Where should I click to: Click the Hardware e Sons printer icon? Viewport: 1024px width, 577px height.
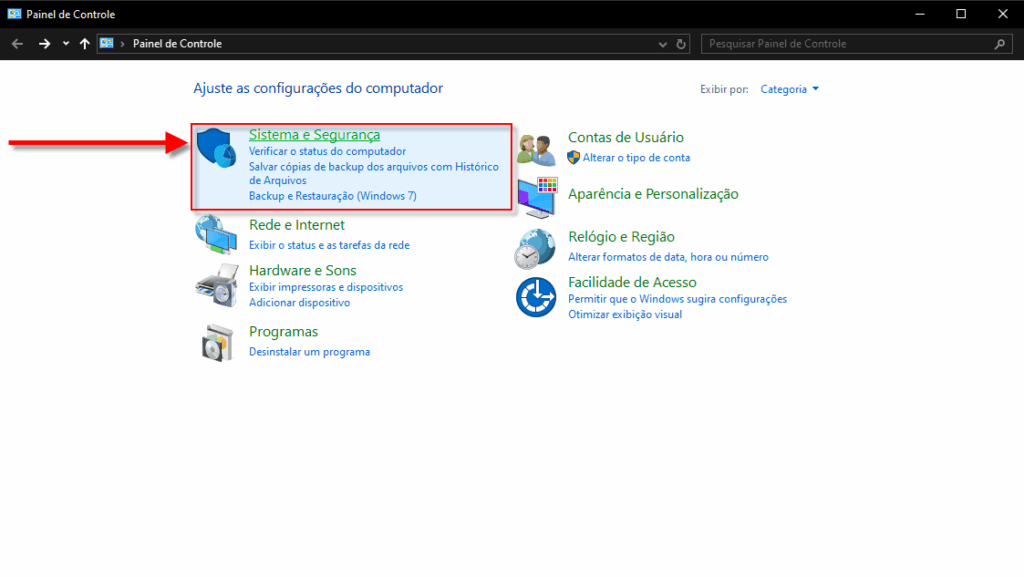[x=217, y=285]
